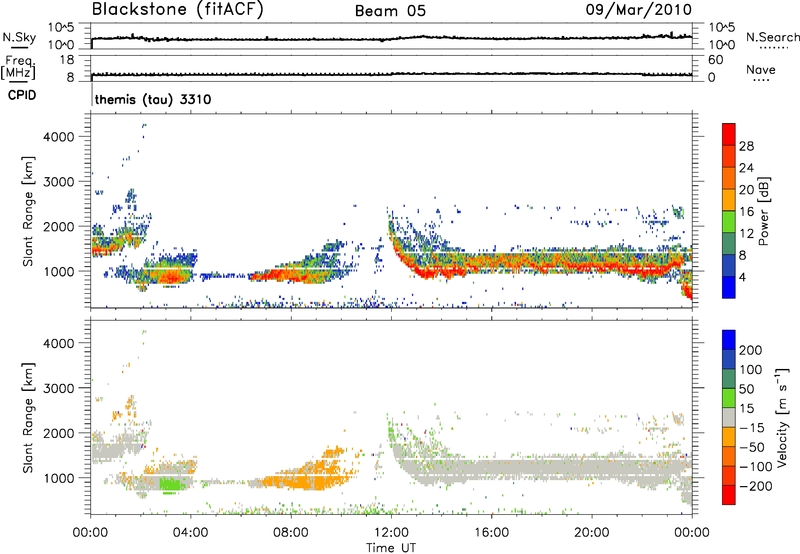Click the -100 label on velocity colorbar
This screenshot has width=800, height=554.
pos(756,467)
